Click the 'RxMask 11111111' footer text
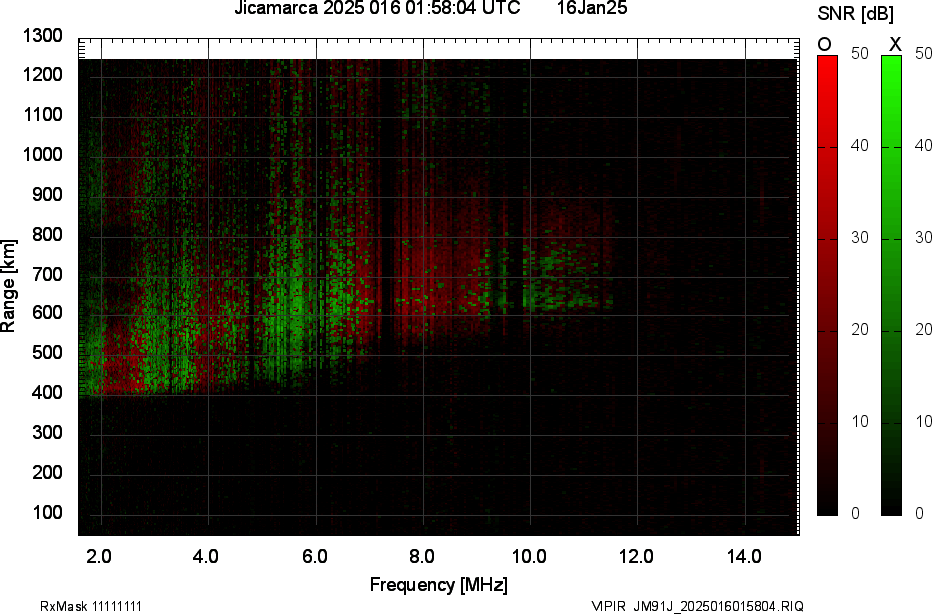 pos(91,606)
